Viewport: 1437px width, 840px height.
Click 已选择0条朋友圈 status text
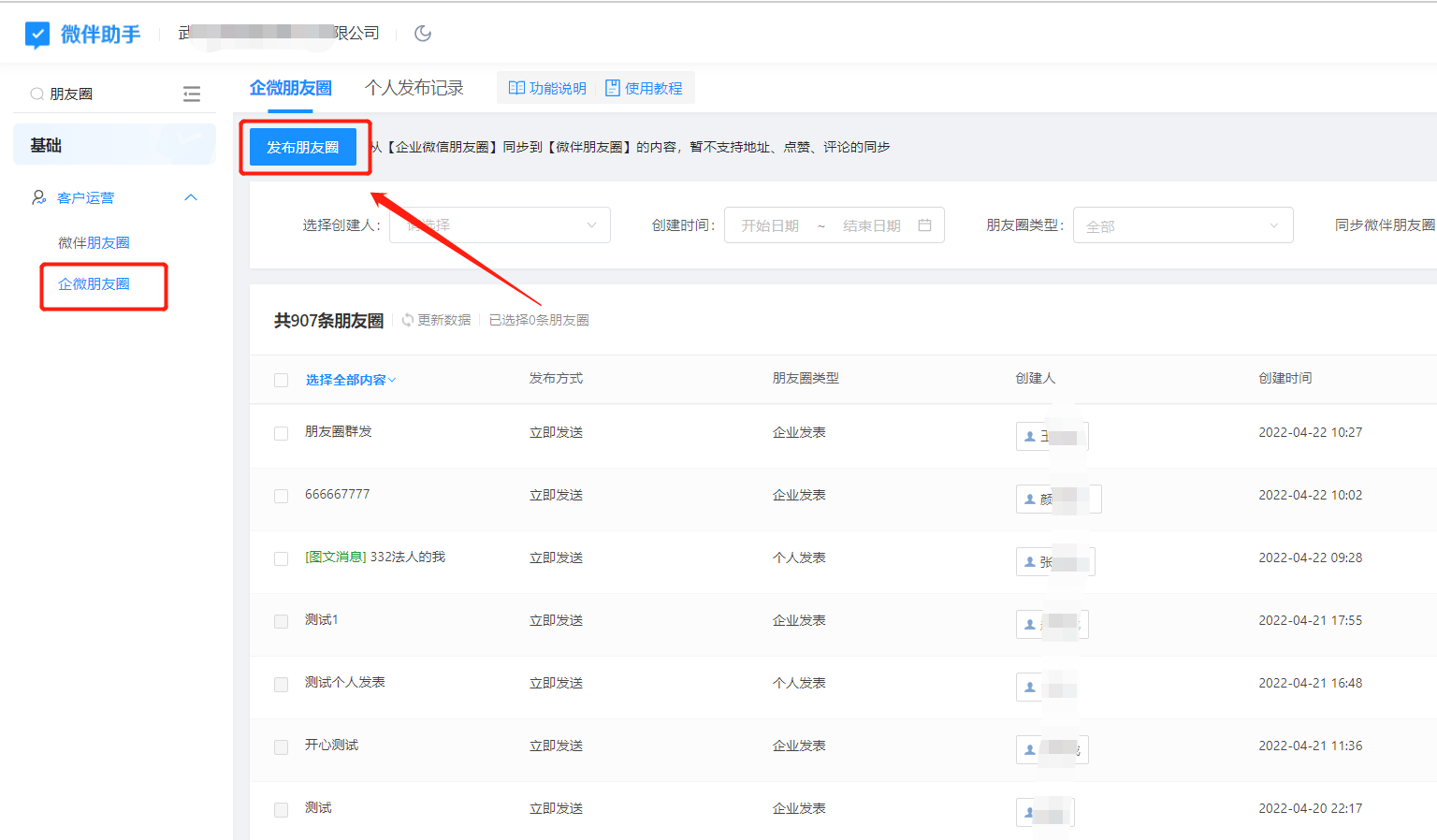(x=539, y=320)
